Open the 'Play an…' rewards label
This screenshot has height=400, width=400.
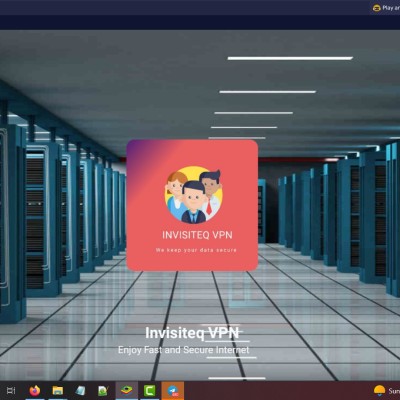pyautogui.click(x=391, y=8)
